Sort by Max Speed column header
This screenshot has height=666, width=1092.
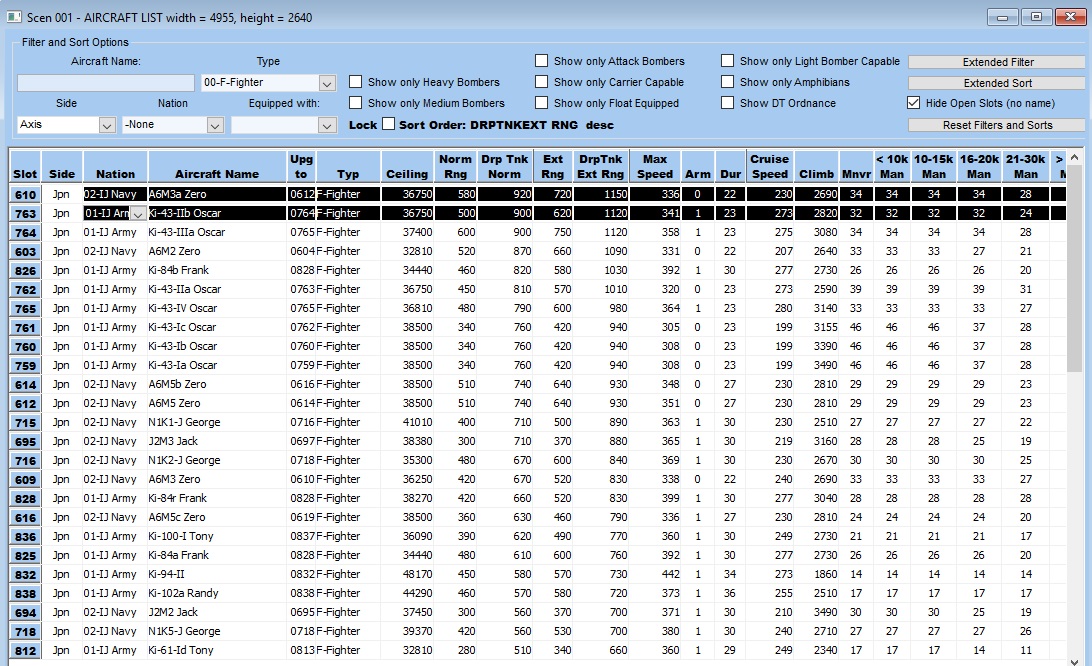coord(655,166)
